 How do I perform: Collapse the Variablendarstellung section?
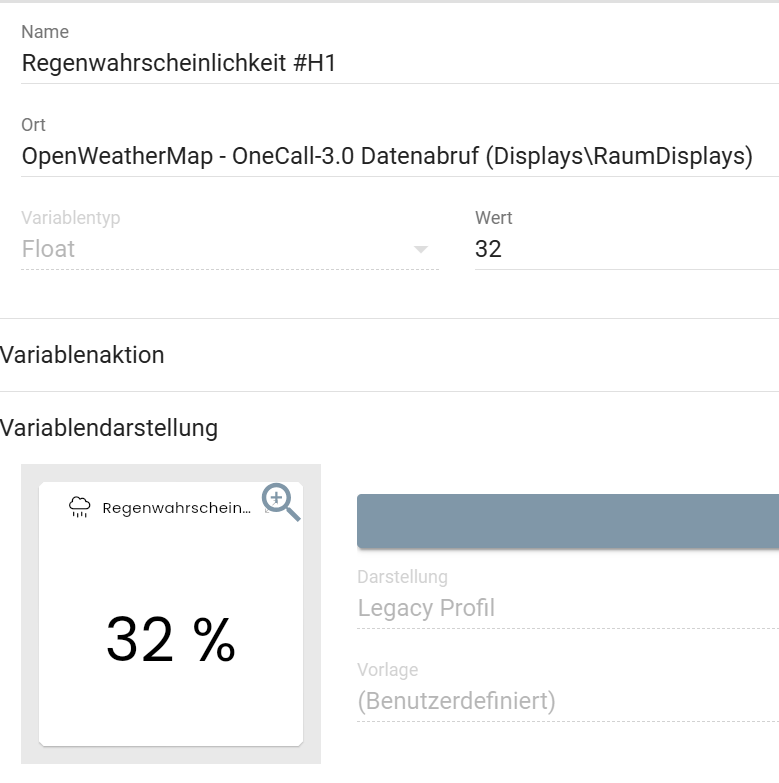(x=109, y=428)
